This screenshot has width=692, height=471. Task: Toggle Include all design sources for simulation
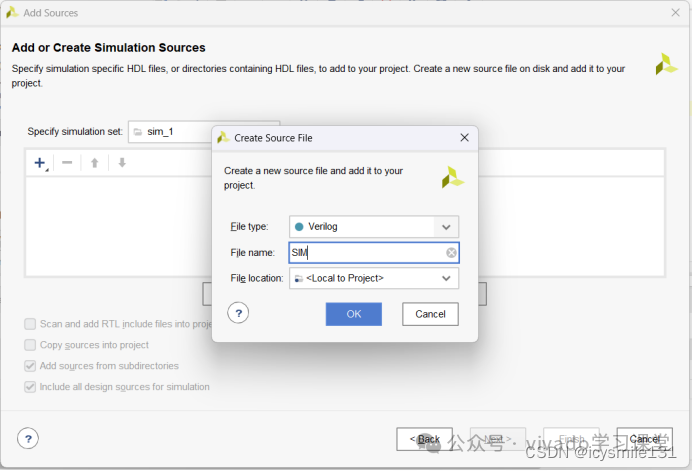tap(30, 387)
